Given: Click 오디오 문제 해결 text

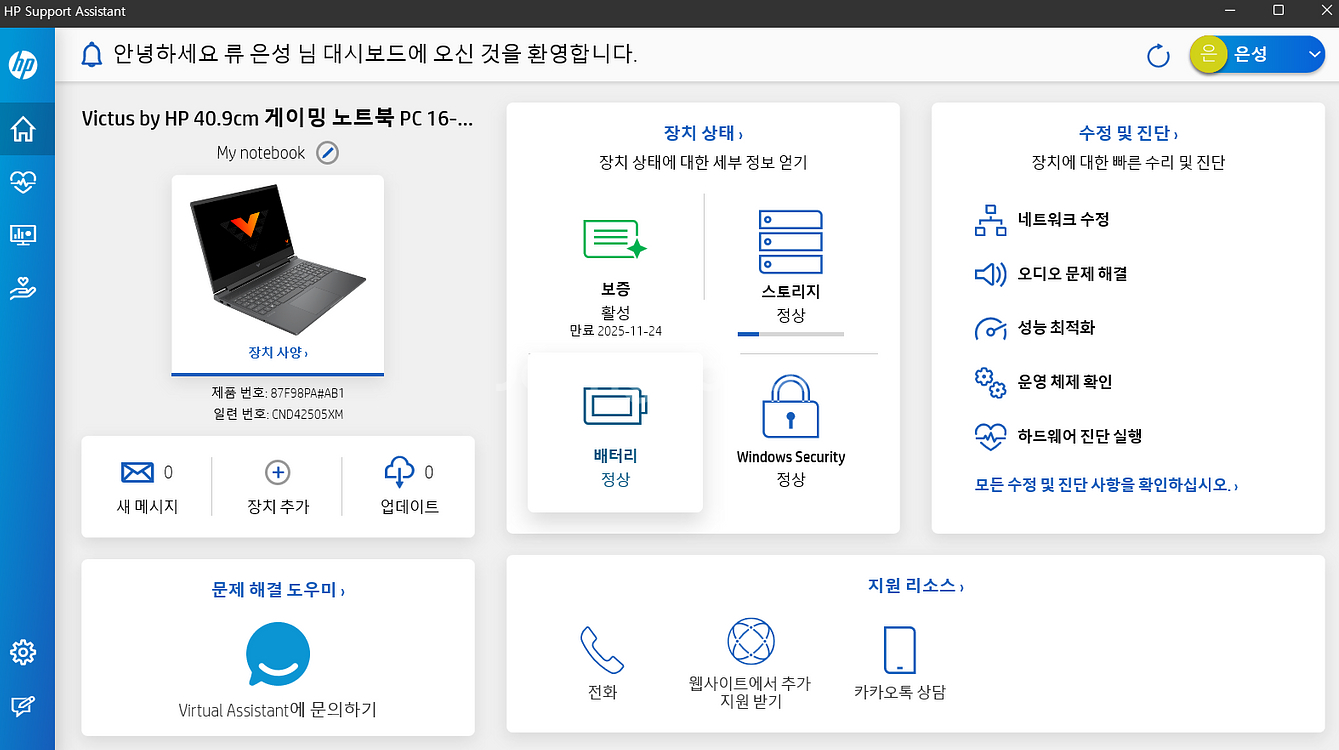Looking at the screenshot, I should [1072, 274].
